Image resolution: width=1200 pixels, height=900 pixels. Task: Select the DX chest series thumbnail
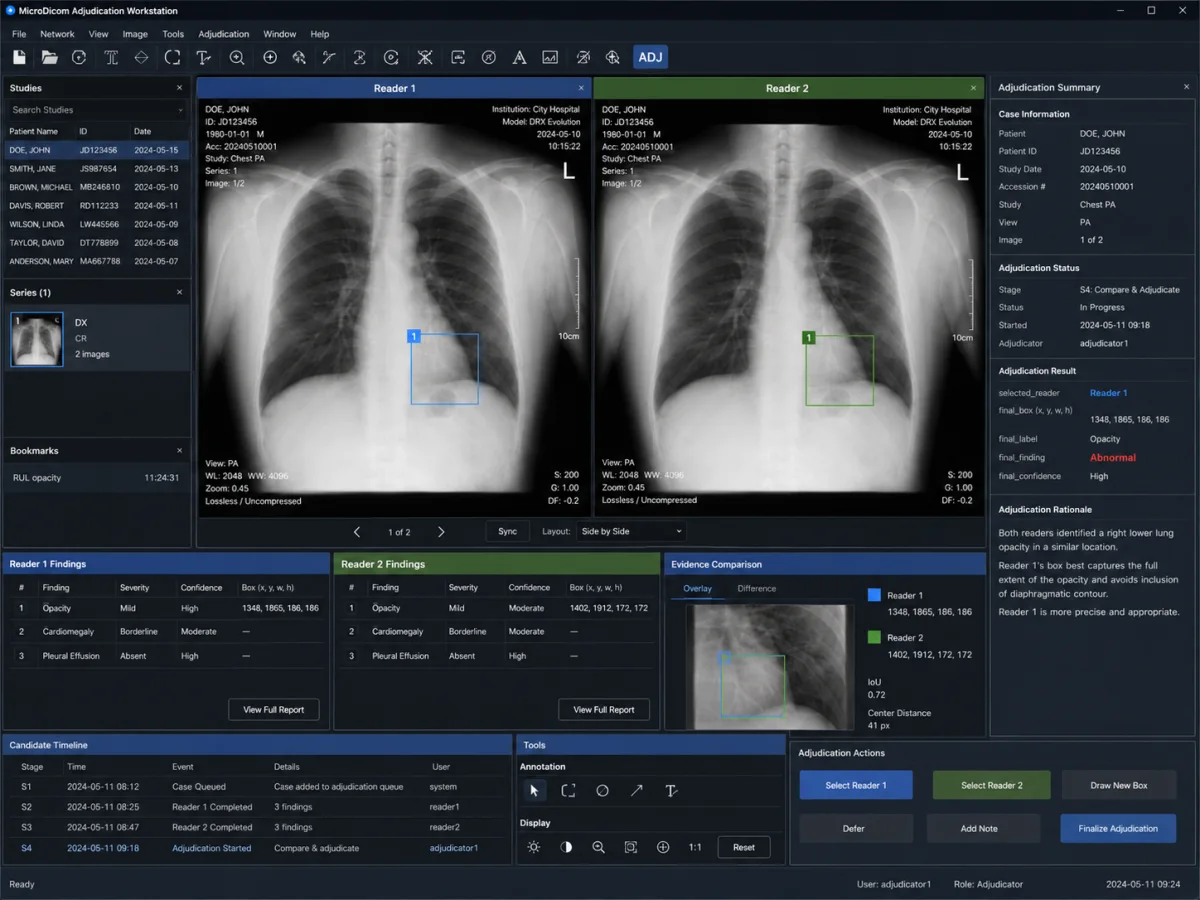(x=37, y=339)
